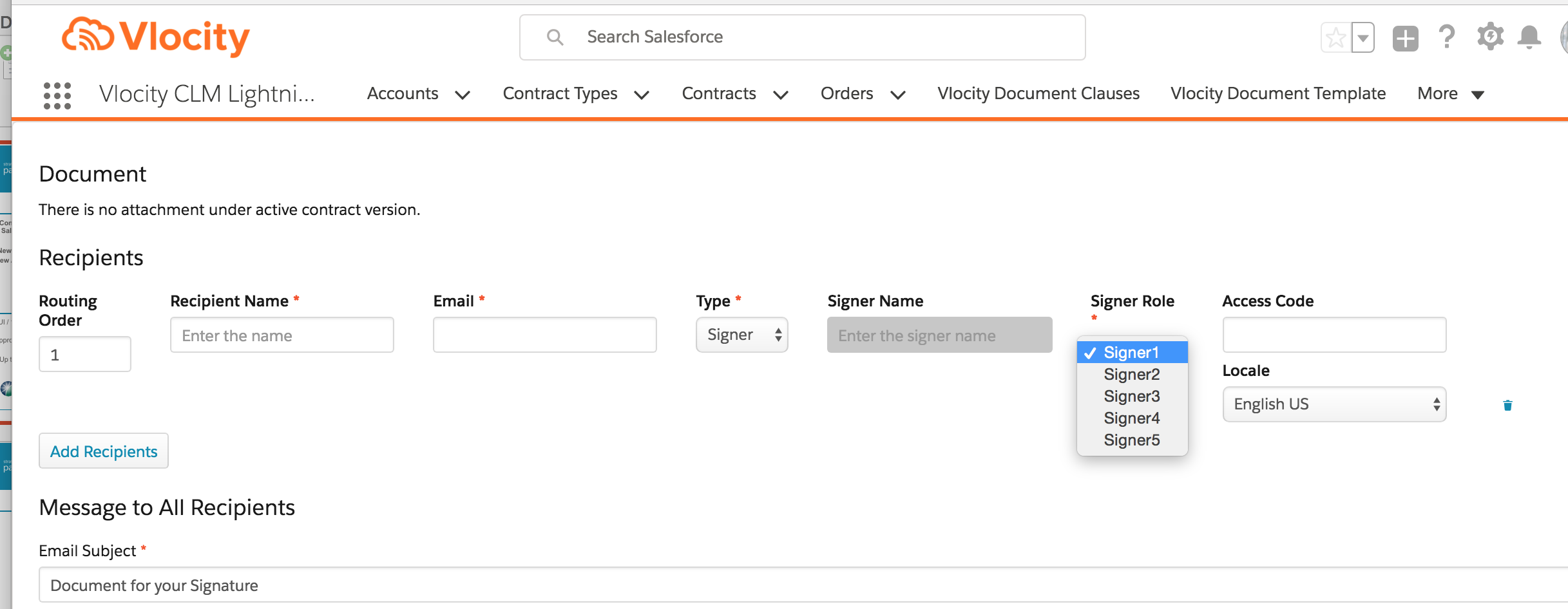Click the Document heading
1568x609 pixels.
93,174
